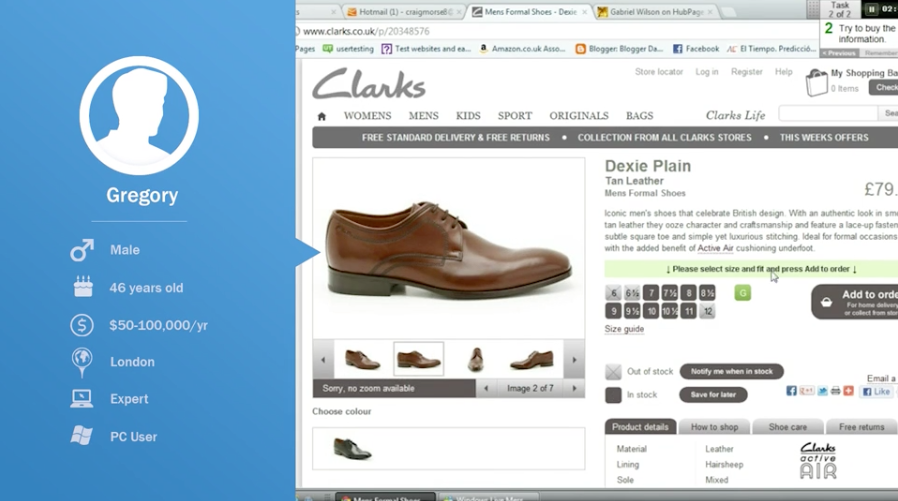Click THIS WEEKS OFFERS banner link
Image resolution: width=898 pixels, height=501 pixels.
click(824, 137)
